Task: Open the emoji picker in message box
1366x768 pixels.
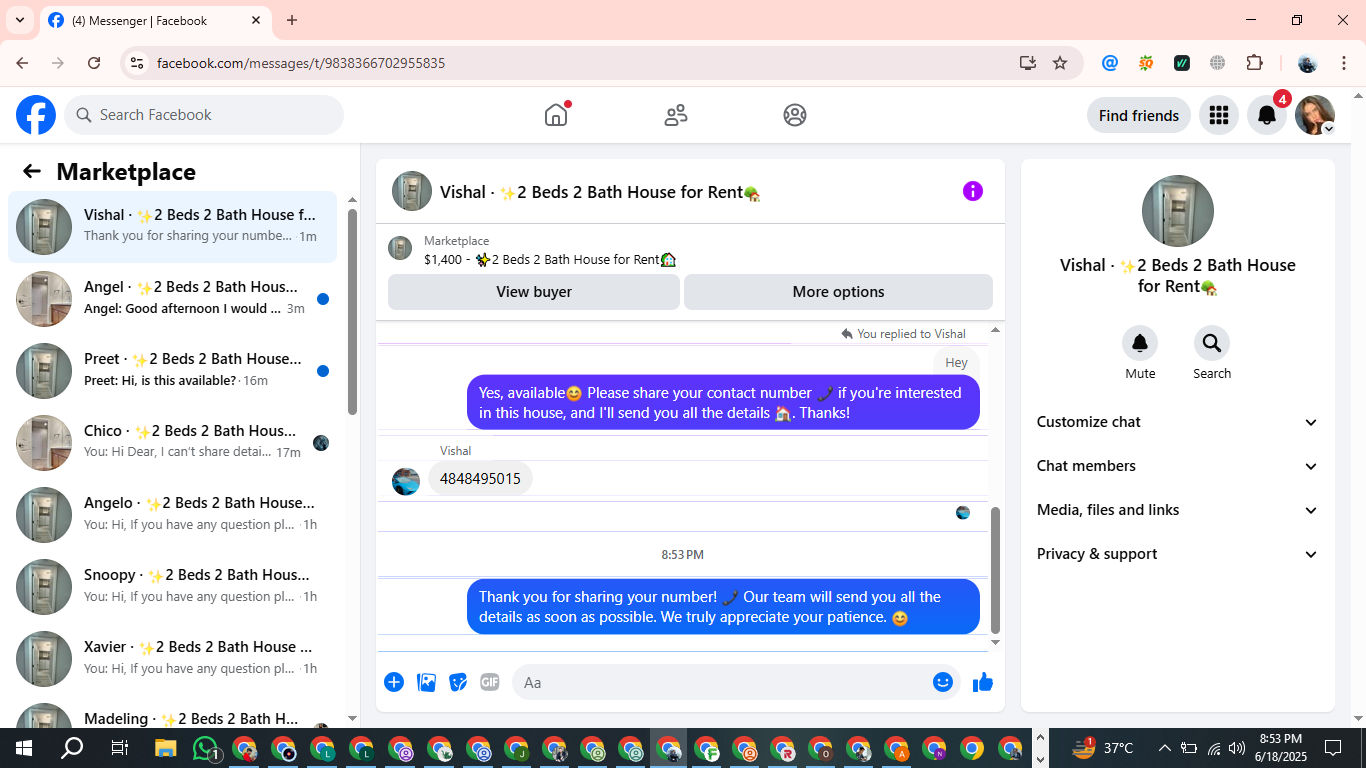Action: click(943, 682)
